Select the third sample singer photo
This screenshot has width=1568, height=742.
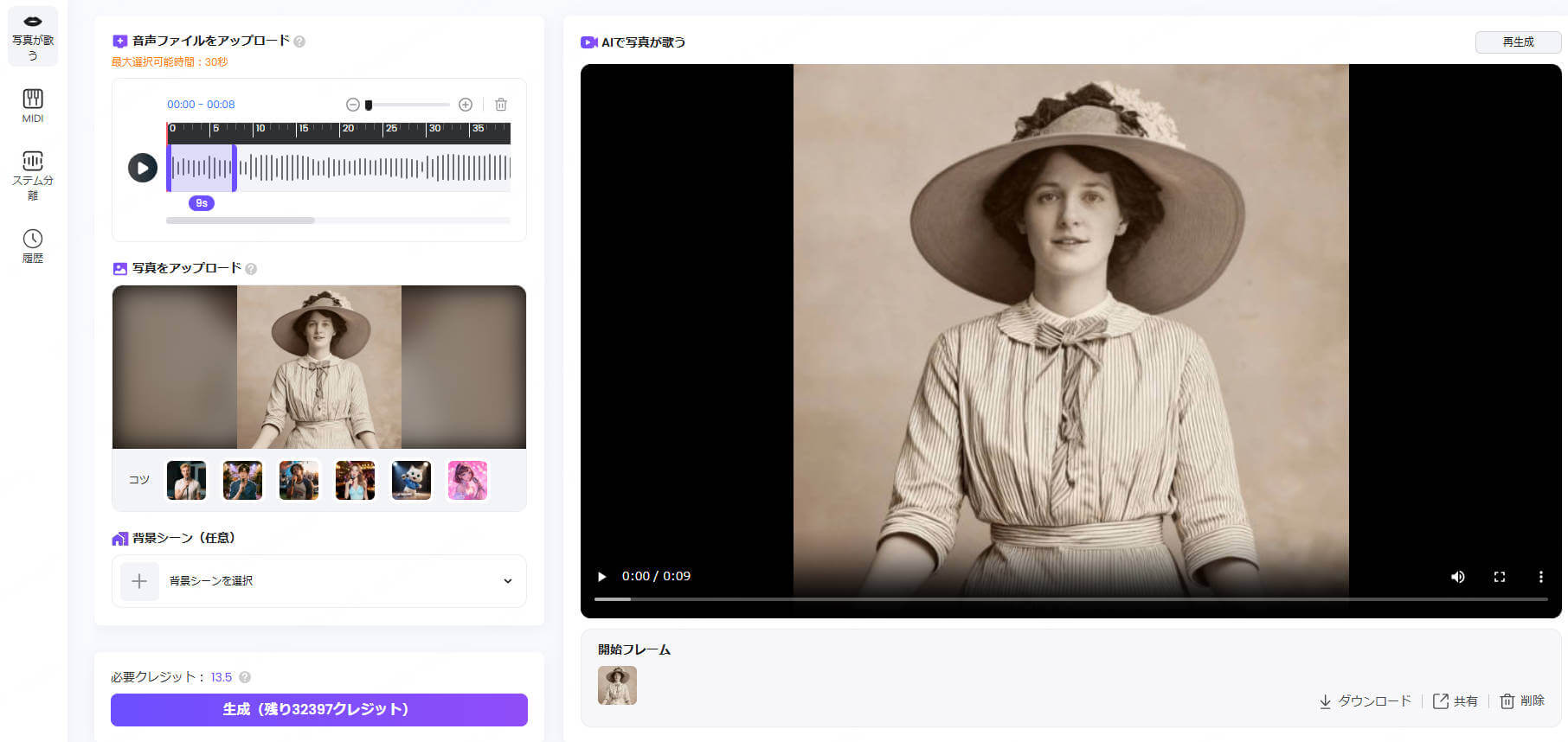299,480
